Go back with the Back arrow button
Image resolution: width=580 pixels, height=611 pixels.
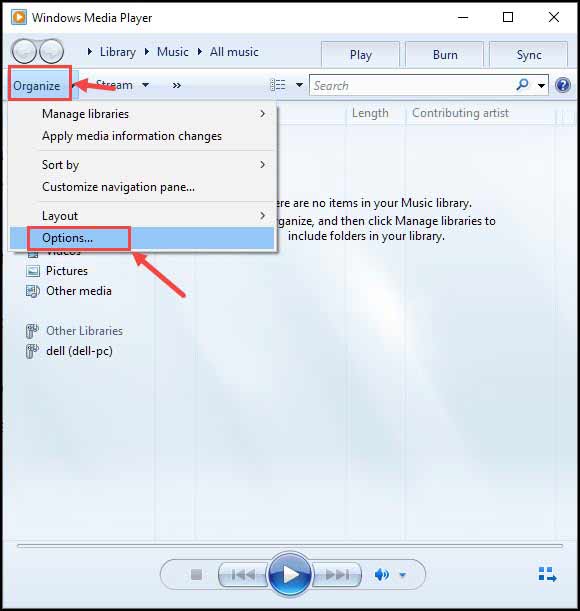point(24,51)
